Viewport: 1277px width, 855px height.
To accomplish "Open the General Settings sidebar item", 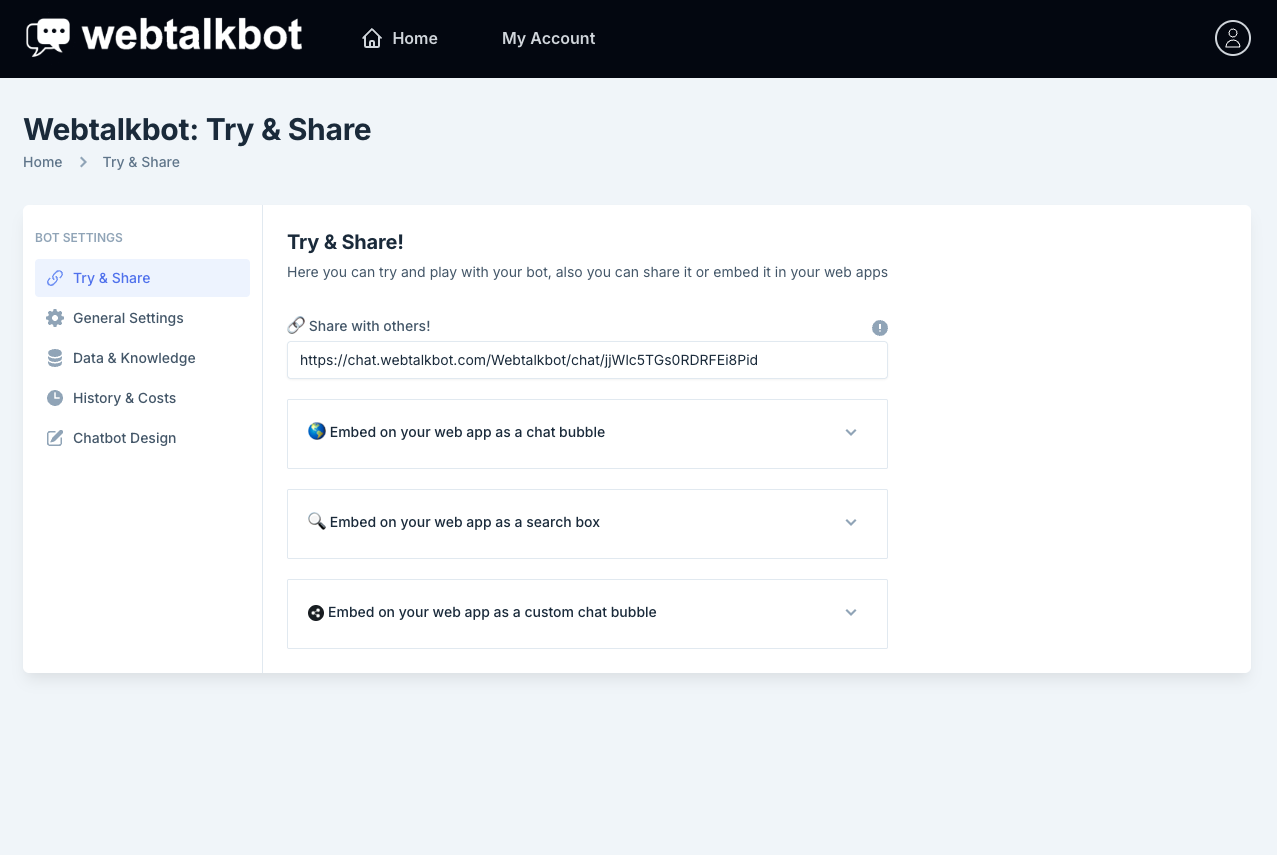I will point(128,318).
